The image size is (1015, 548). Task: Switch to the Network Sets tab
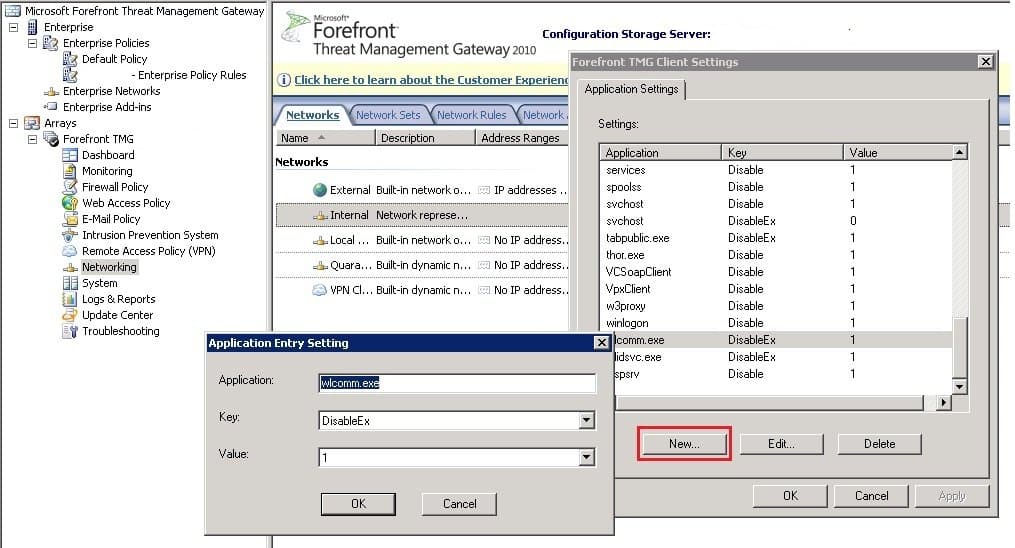pyautogui.click(x=388, y=115)
